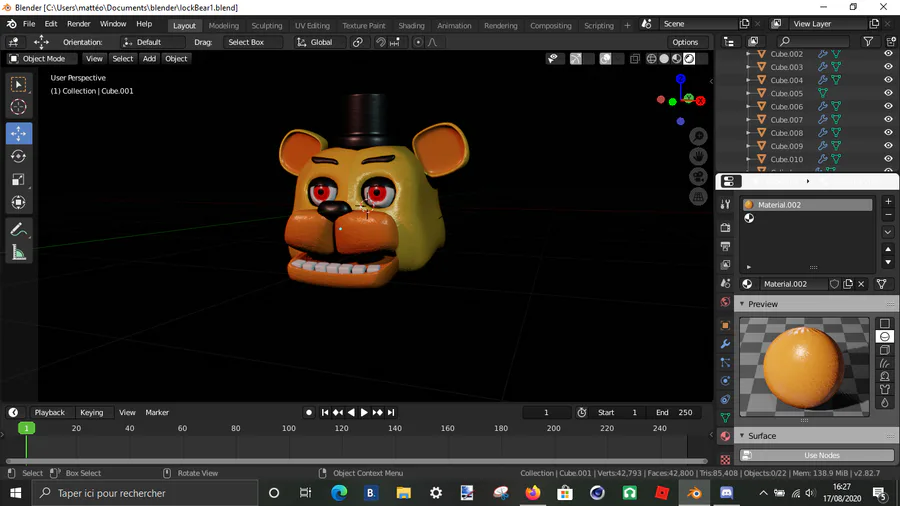
Task: Activate the Move tool
Action: pos(18,133)
